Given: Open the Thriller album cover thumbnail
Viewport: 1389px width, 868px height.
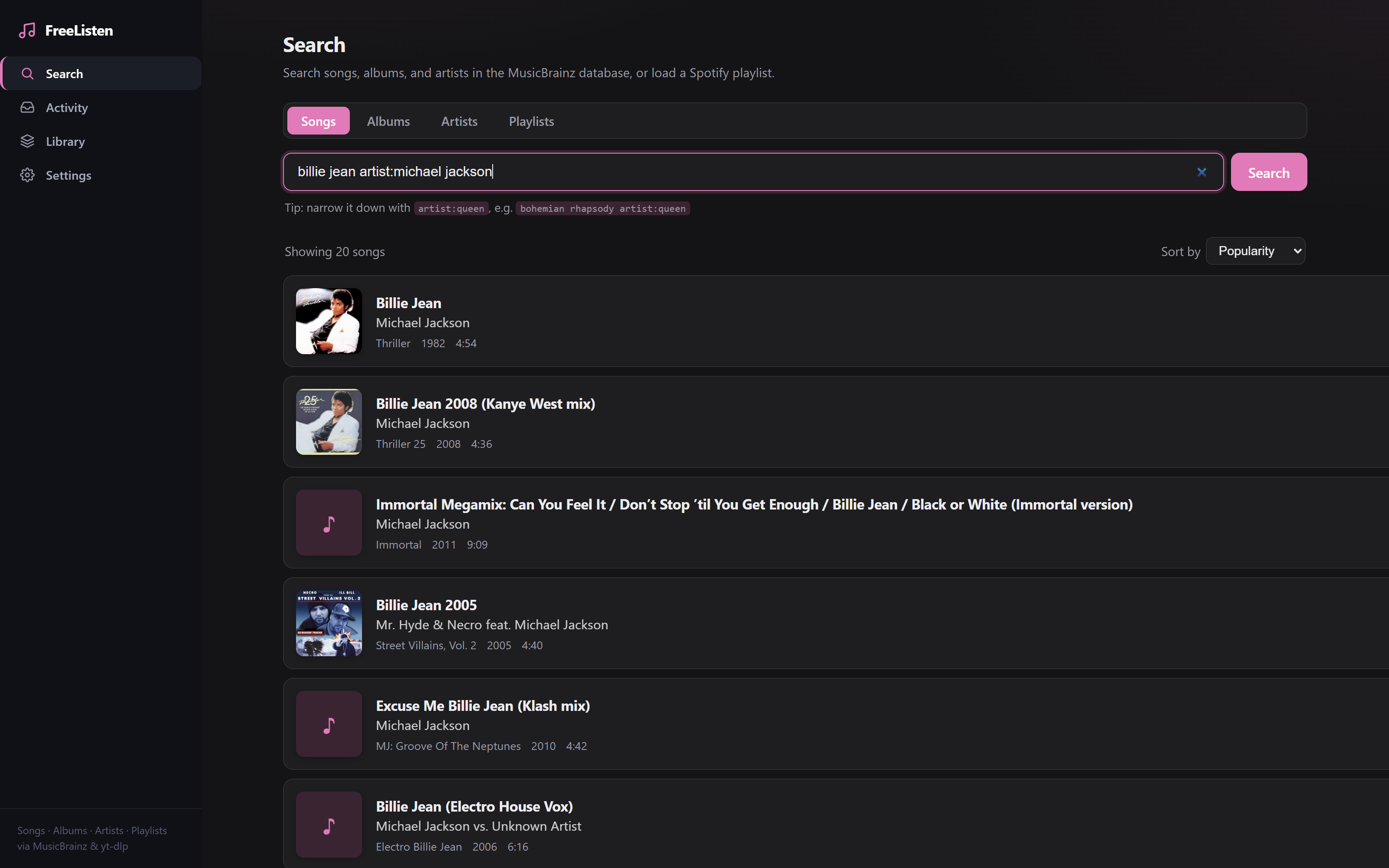Looking at the screenshot, I should click(329, 321).
